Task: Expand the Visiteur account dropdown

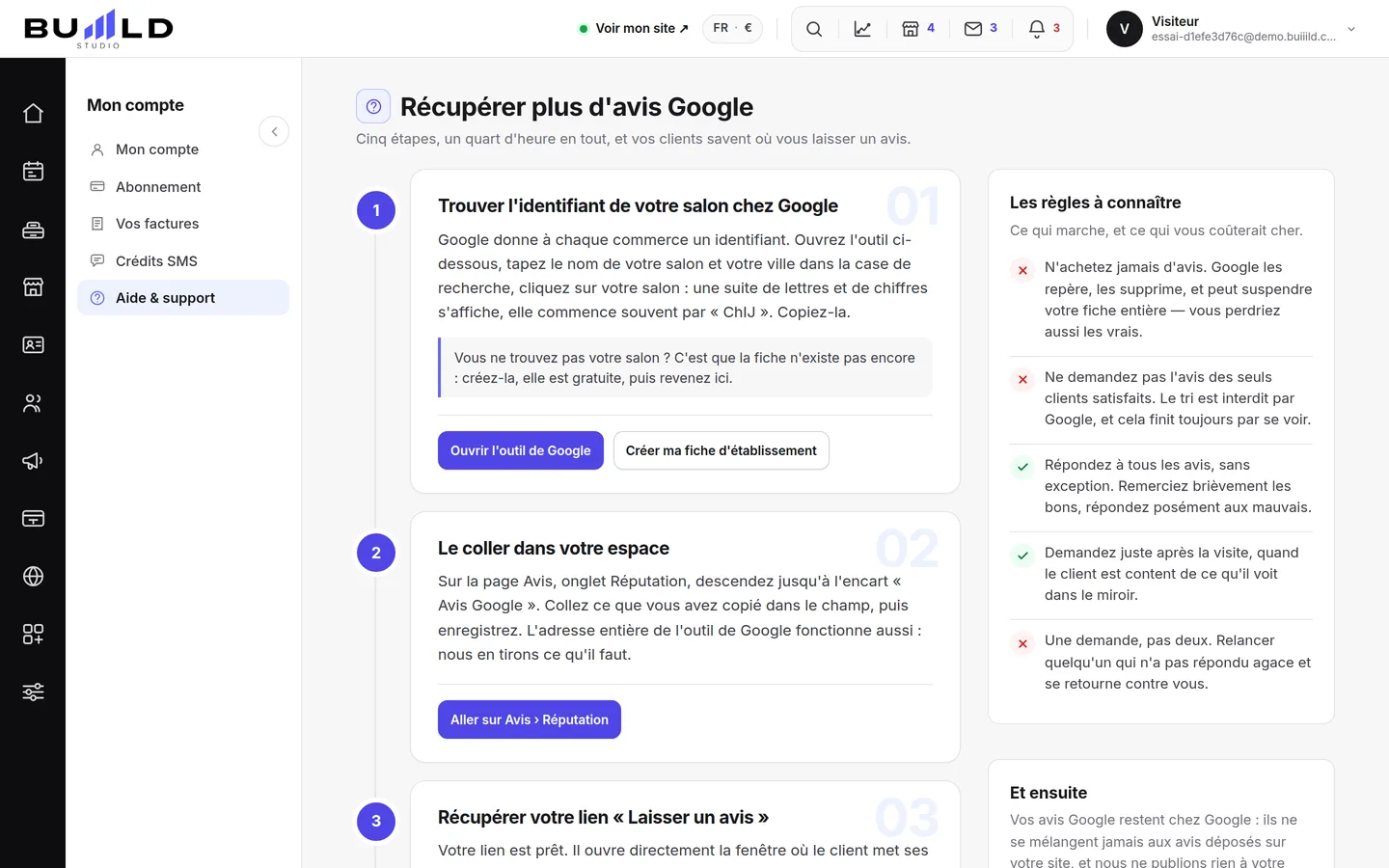Action: (1351, 29)
